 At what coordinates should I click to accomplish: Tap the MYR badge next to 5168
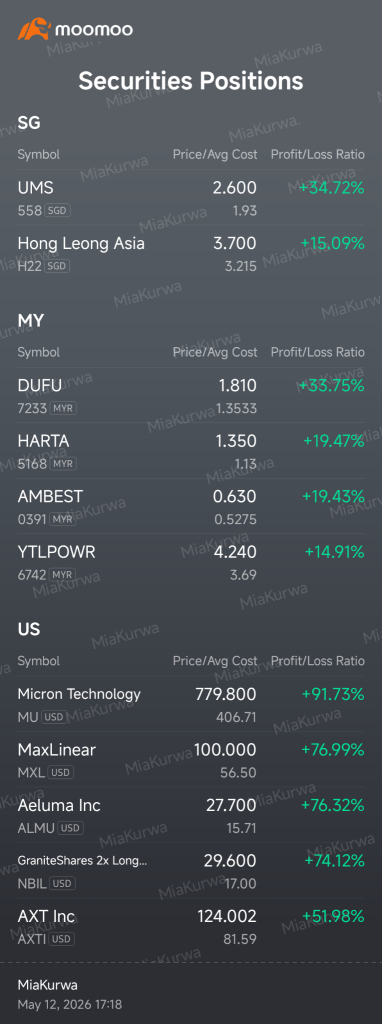[x=63, y=464]
